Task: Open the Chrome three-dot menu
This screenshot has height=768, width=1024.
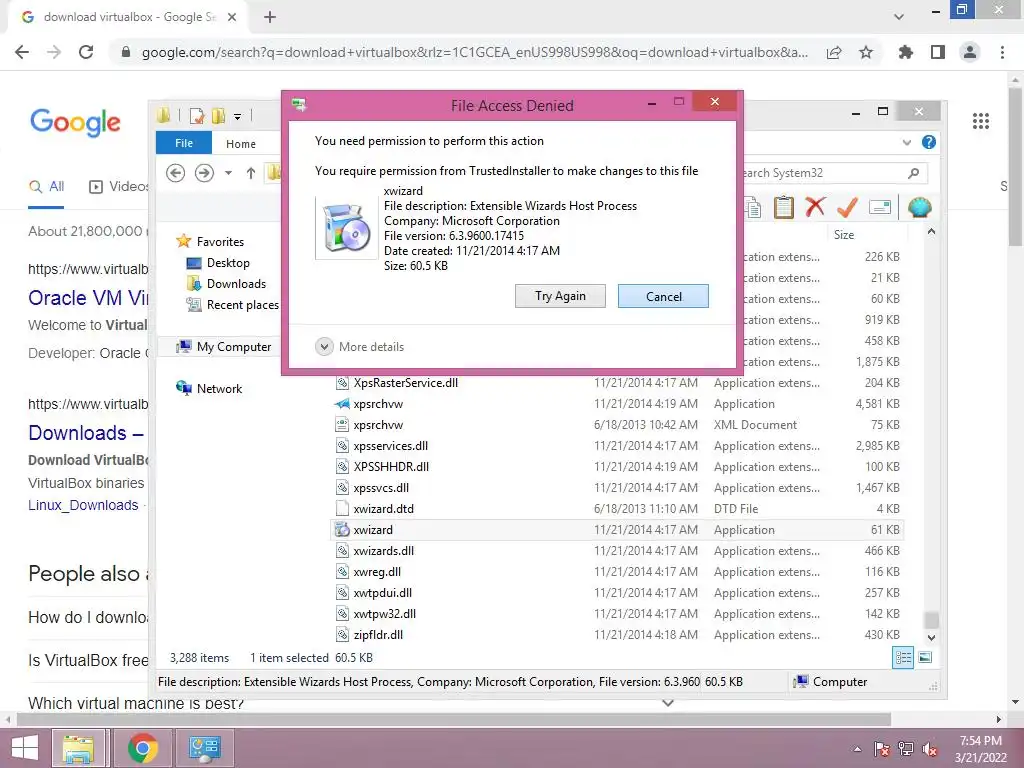Action: tap(1002, 52)
